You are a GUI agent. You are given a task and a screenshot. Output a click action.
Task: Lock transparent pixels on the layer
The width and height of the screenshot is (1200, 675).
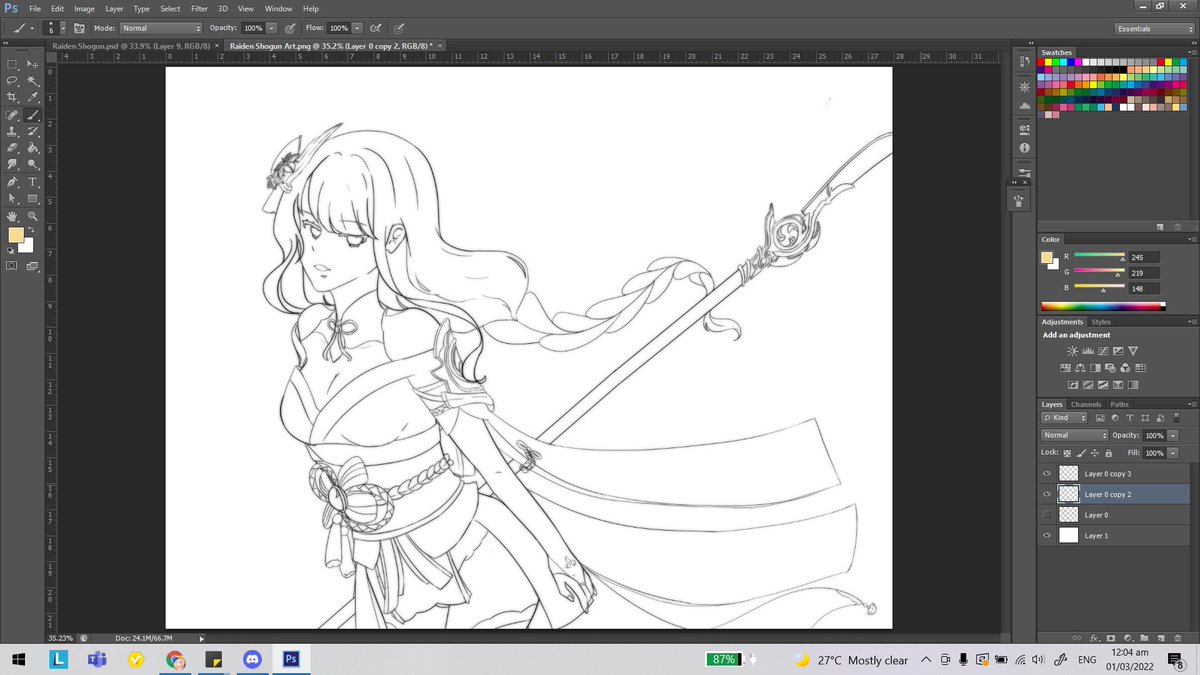[x=1067, y=453]
